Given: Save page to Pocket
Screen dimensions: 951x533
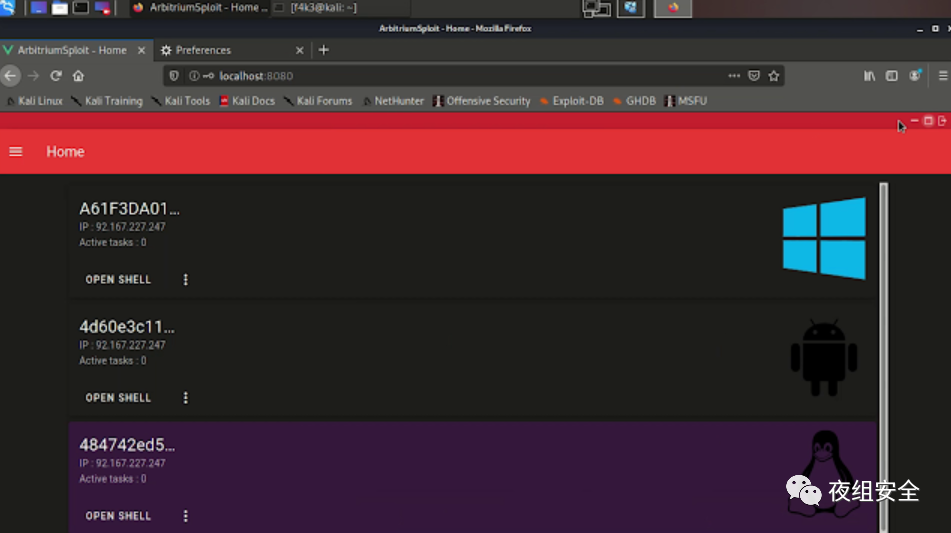Looking at the screenshot, I should click(x=754, y=76).
